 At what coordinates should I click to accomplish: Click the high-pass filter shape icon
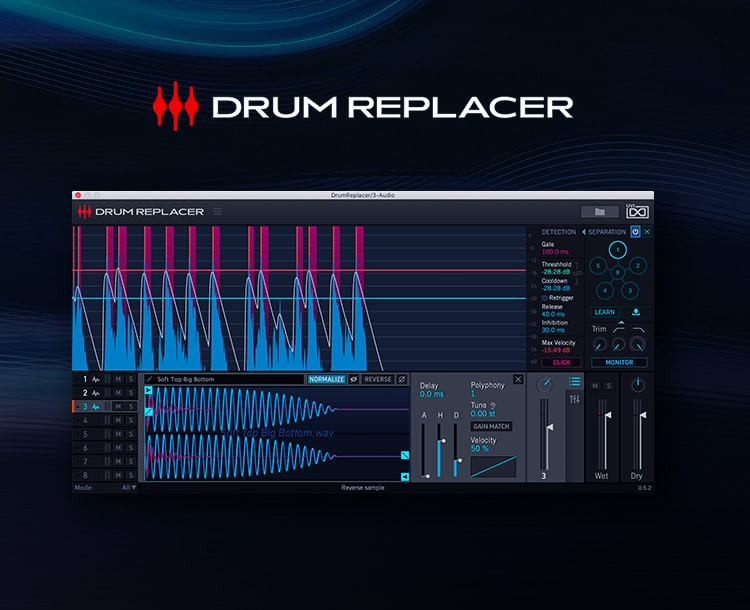619,330
